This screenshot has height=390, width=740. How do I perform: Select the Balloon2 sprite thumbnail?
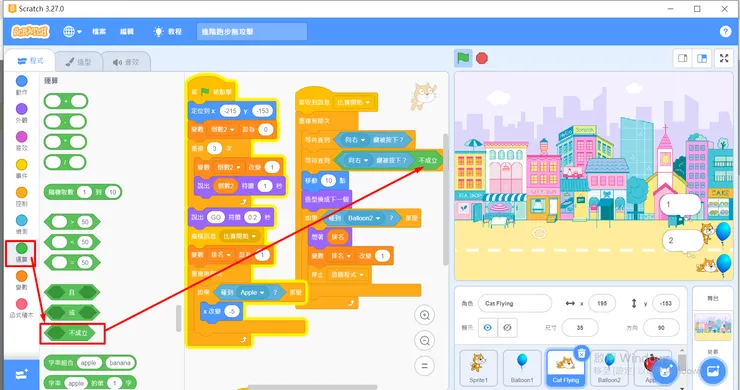[609, 367]
